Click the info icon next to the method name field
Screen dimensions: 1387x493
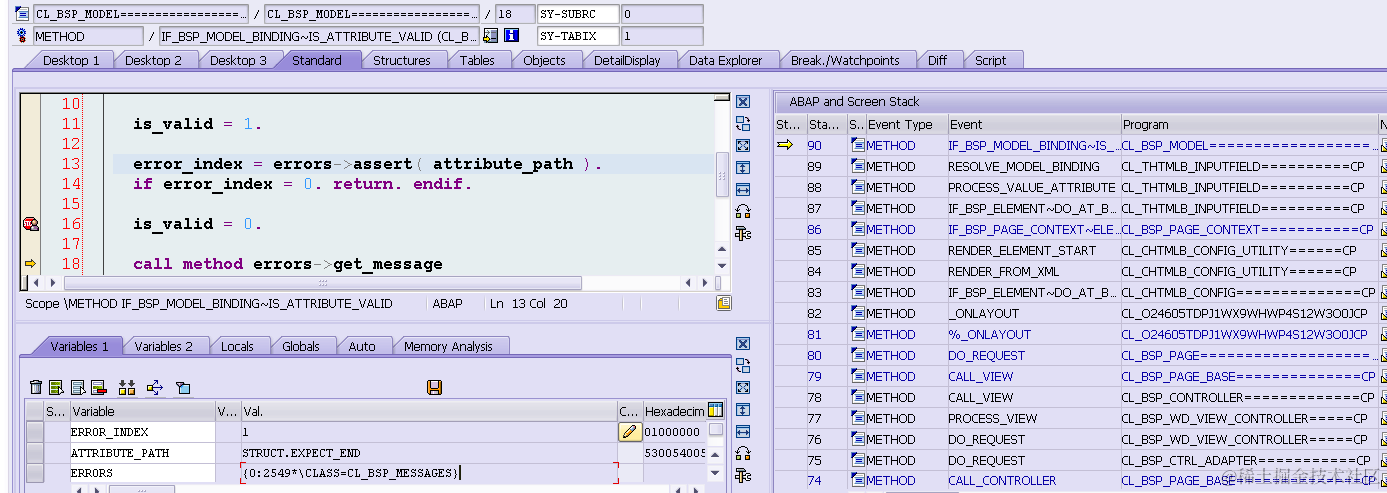point(512,36)
